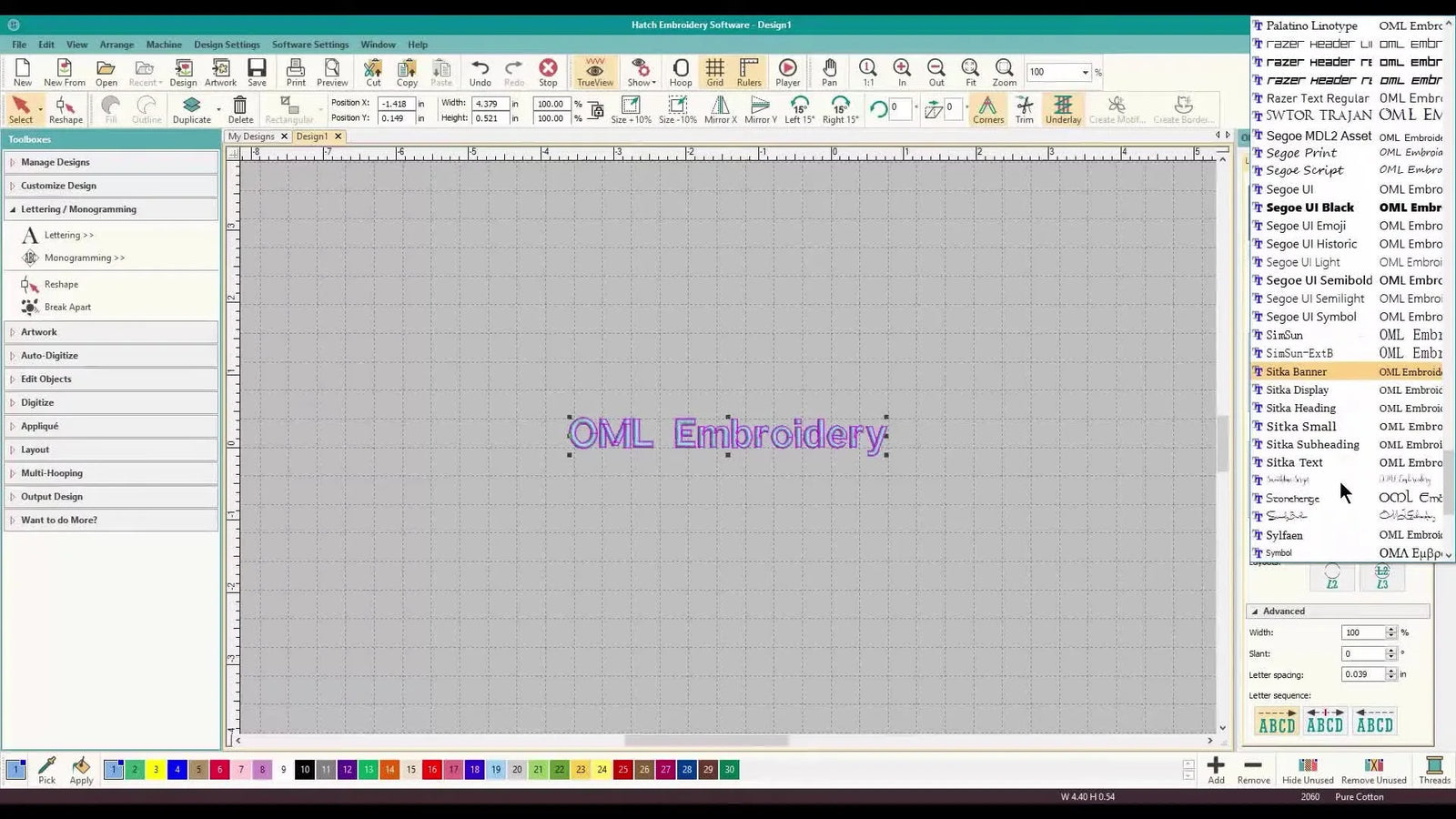
Task: Expand Customize Design toolbox
Action: click(111, 186)
